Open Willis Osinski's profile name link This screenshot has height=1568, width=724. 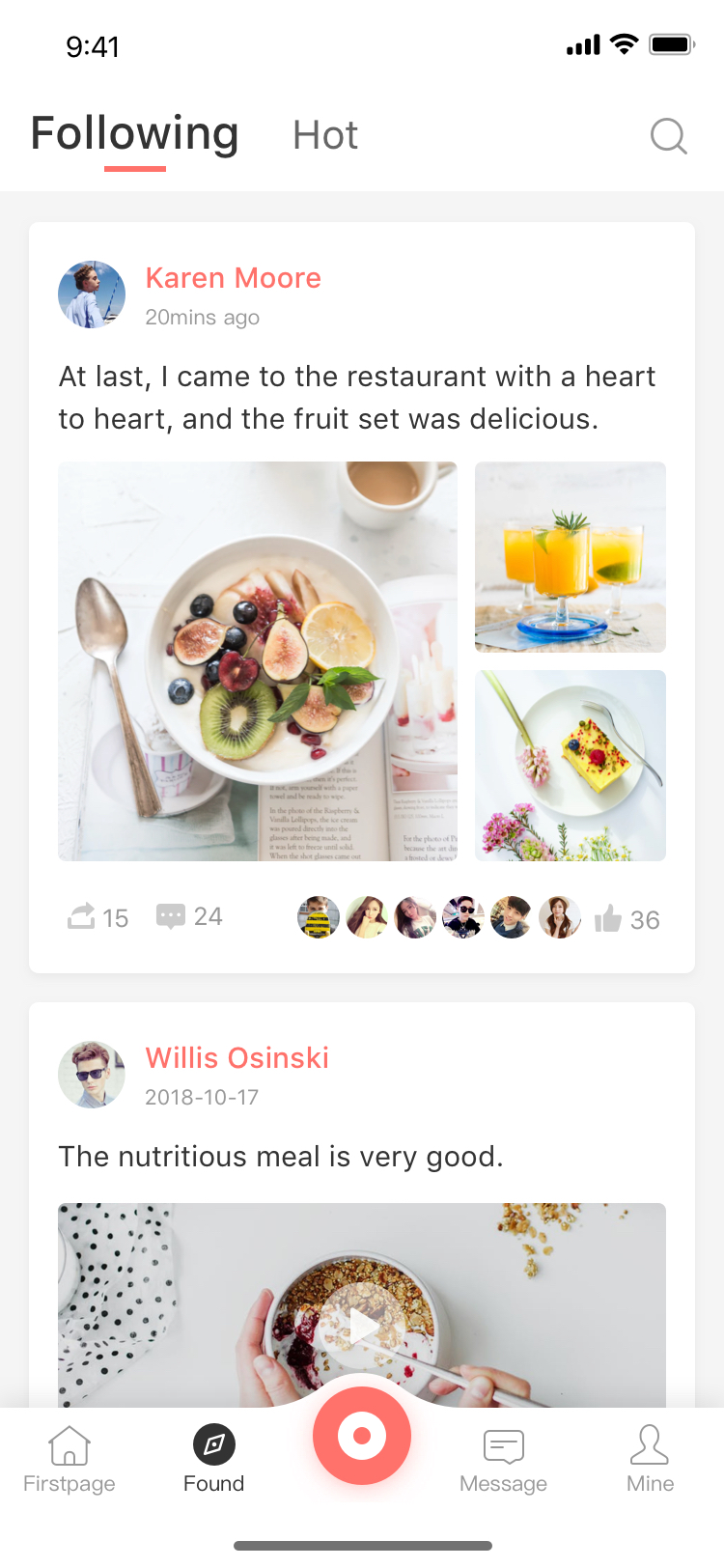click(237, 1058)
